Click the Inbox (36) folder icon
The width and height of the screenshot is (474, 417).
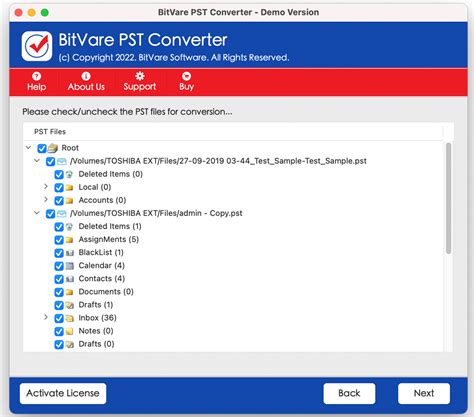coord(69,318)
